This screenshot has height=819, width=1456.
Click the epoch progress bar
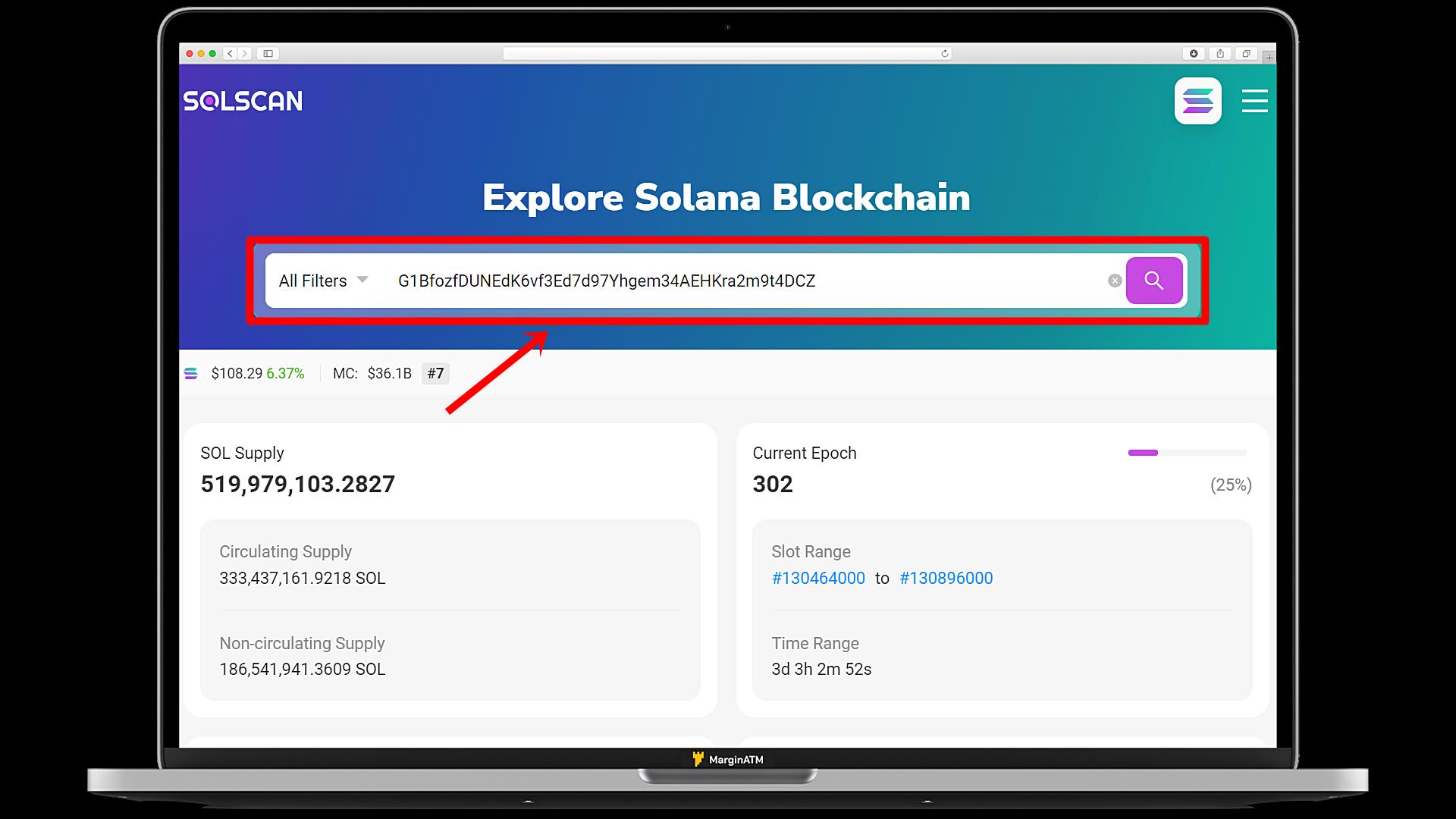pyautogui.click(x=1187, y=453)
